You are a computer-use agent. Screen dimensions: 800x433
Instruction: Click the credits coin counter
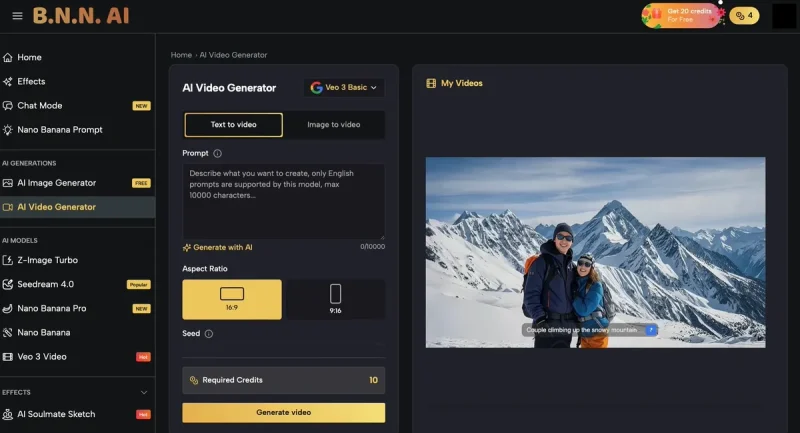point(743,16)
